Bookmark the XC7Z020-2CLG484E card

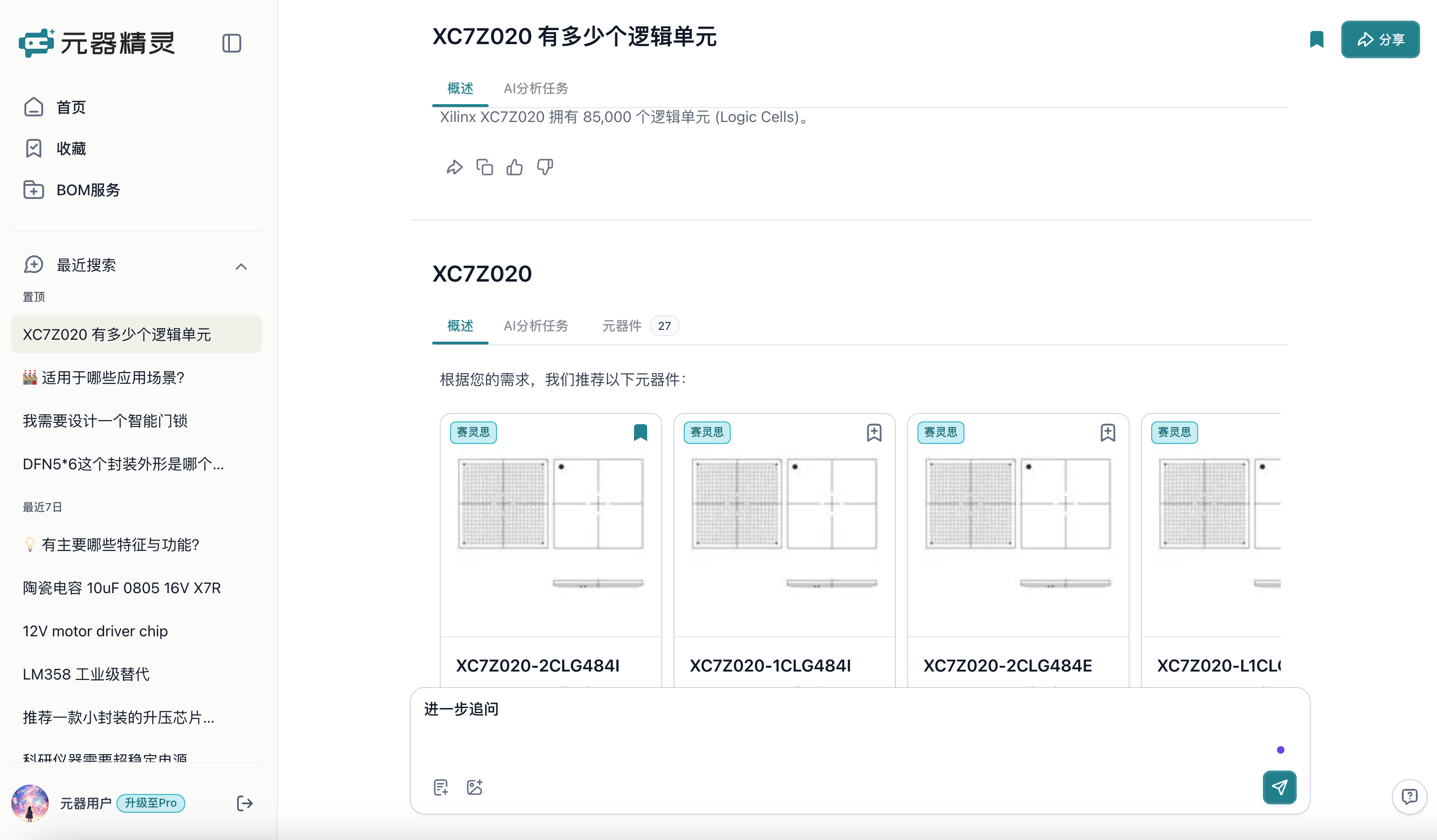(1108, 432)
